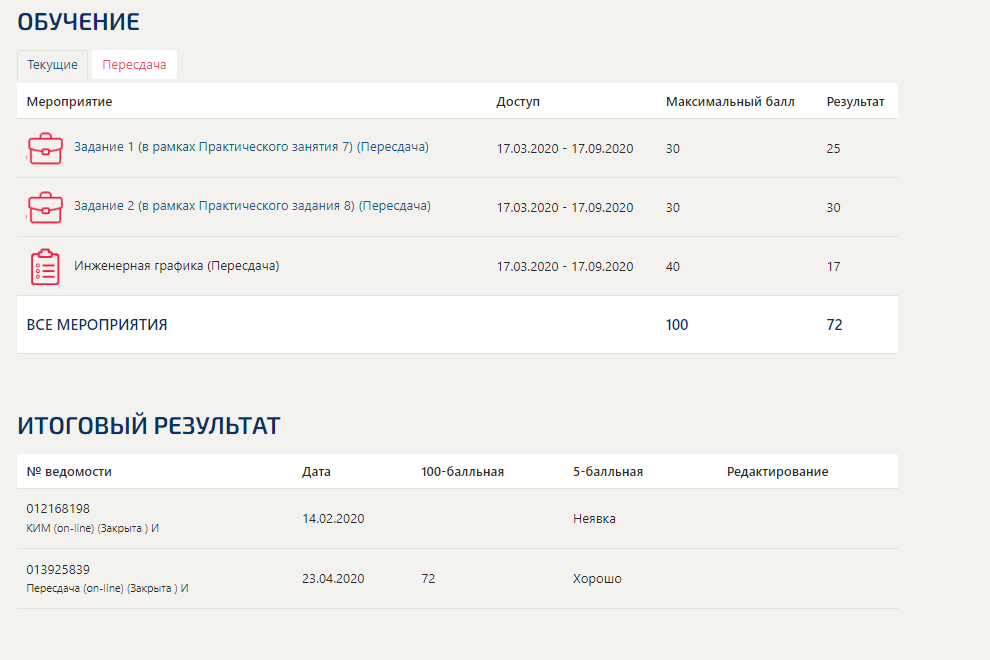Click the Неявка grade
This screenshot has width=990, height=660.
(x=594, y=519)
